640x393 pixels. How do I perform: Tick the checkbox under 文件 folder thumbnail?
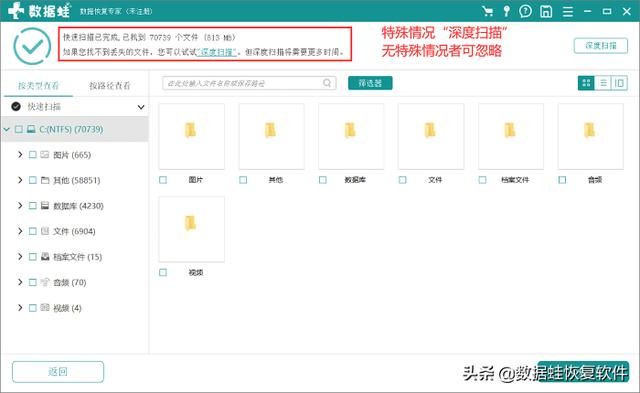pos(402,180)
